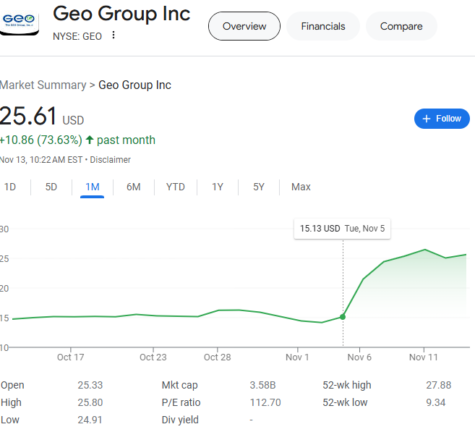The width and height of the screenshot is (475, 432).
Task: Select the Overview tab
Action: 244,26
